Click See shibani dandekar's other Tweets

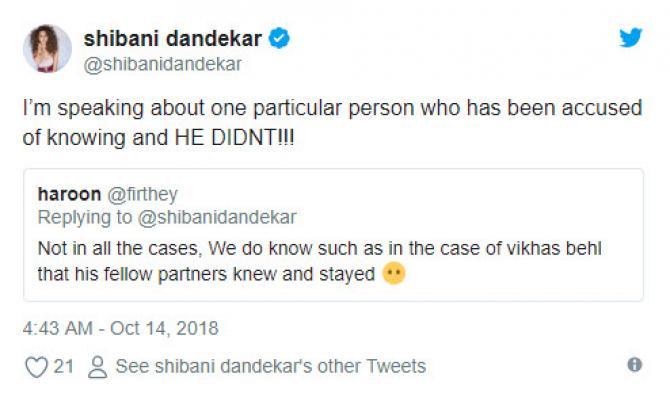point(271,367)
